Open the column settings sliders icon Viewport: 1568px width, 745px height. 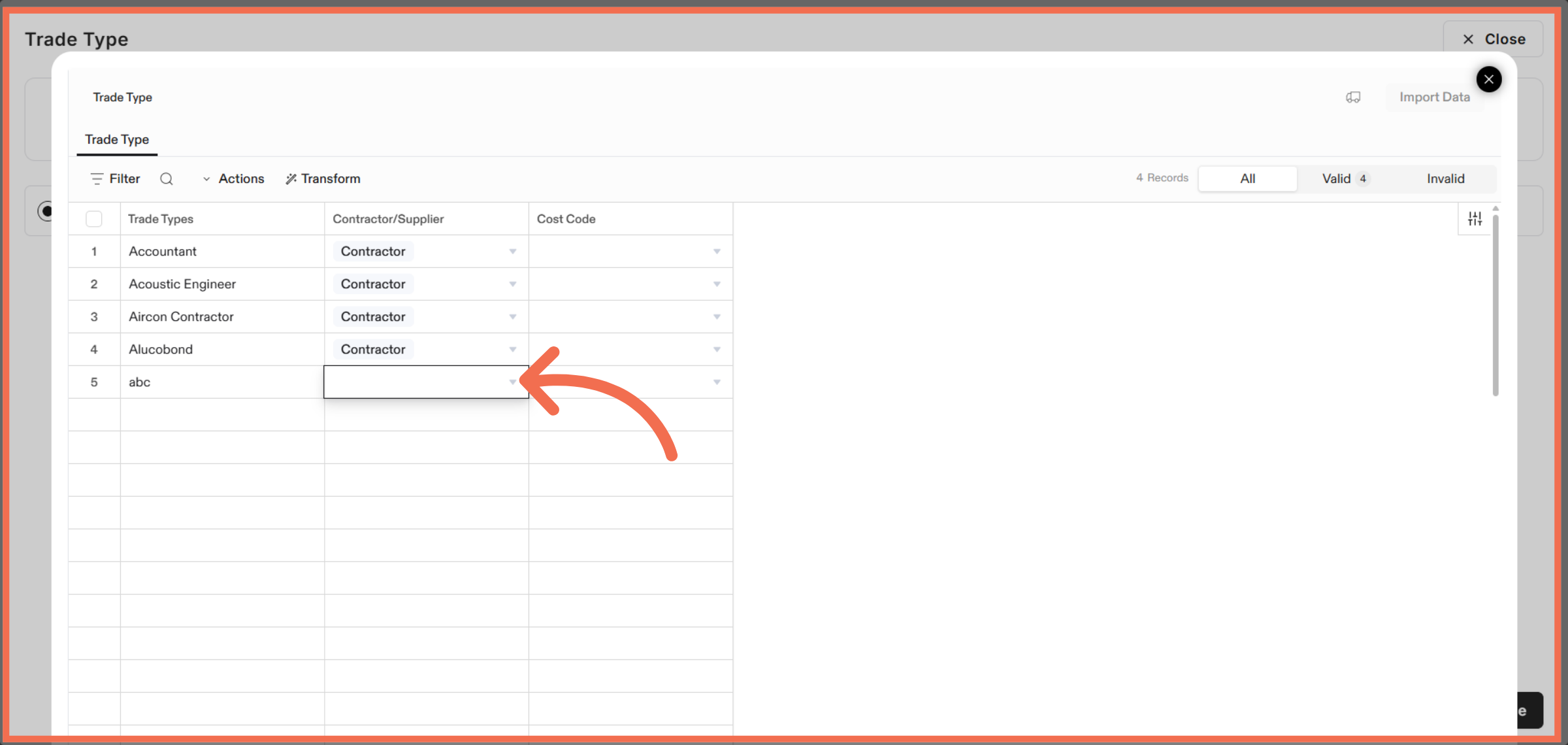(1475, 219)
